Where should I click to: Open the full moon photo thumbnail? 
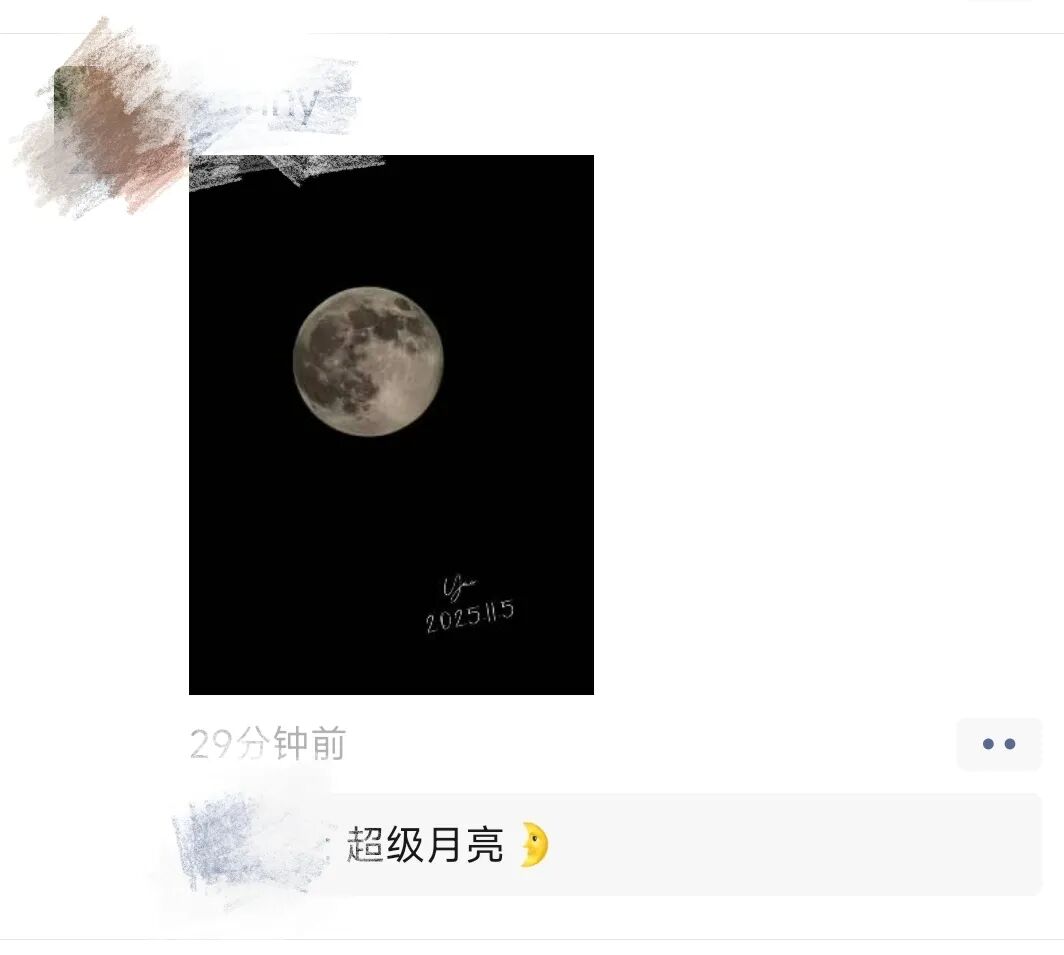[392, 425]
